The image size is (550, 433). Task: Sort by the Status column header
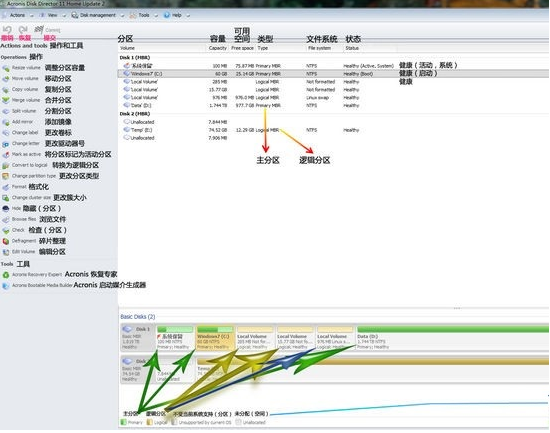[x=352, y=48]
